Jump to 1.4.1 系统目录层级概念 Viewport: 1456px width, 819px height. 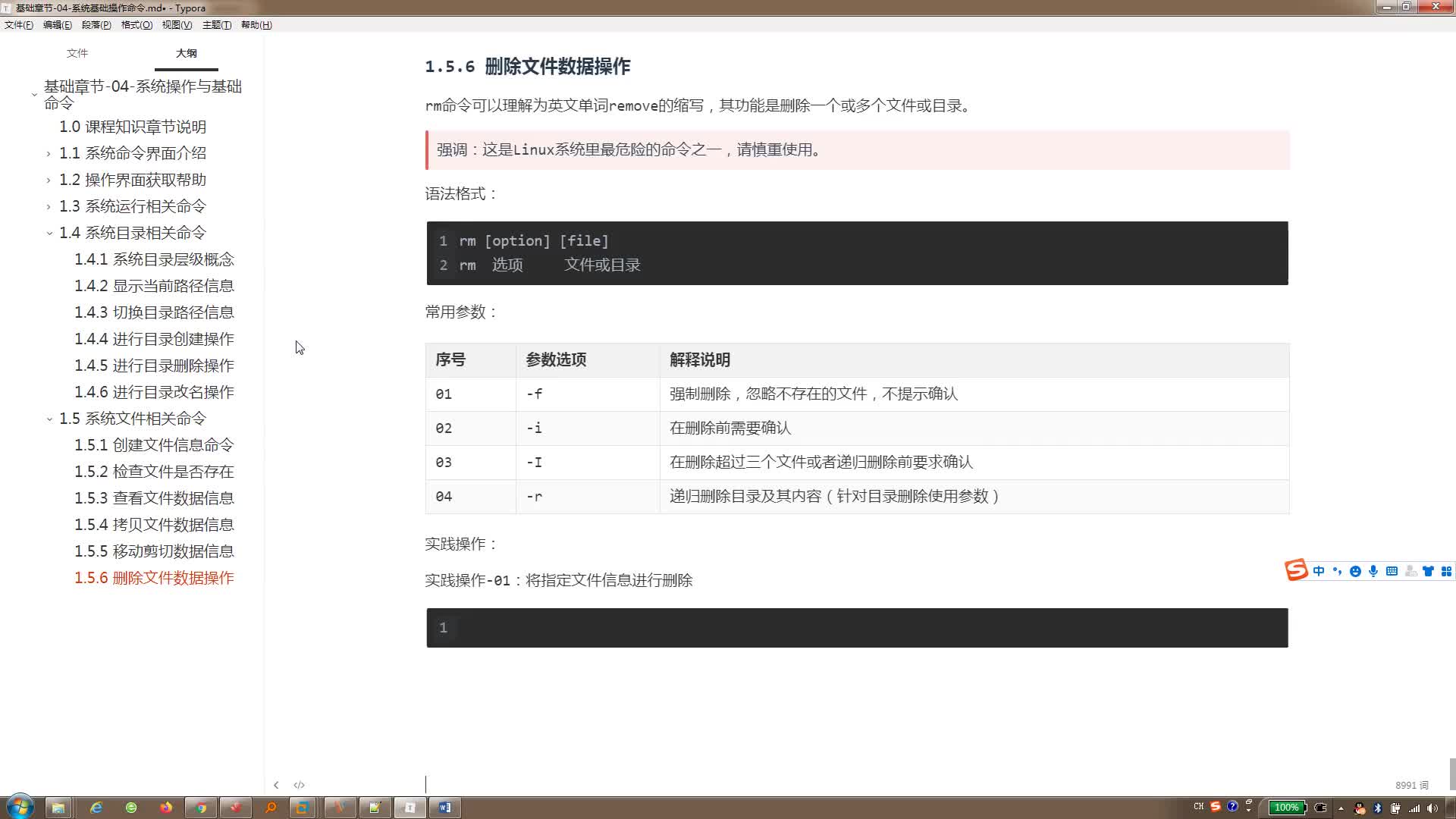click(x=154, y=259)
